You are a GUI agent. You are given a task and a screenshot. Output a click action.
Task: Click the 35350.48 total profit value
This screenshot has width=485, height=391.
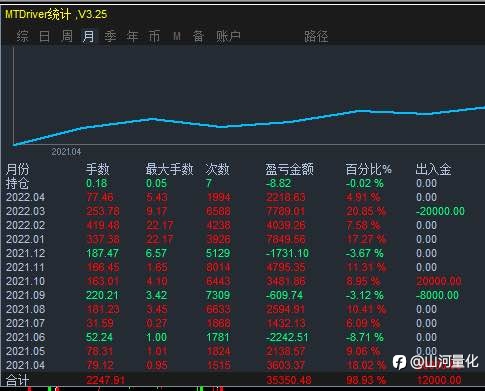point(289,380)
